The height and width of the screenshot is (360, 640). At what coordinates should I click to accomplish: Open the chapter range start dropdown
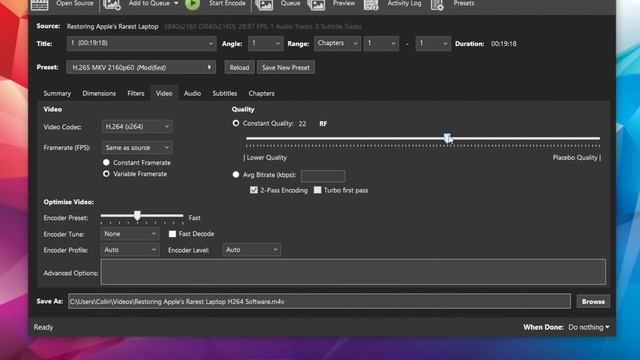pos(381,43)
